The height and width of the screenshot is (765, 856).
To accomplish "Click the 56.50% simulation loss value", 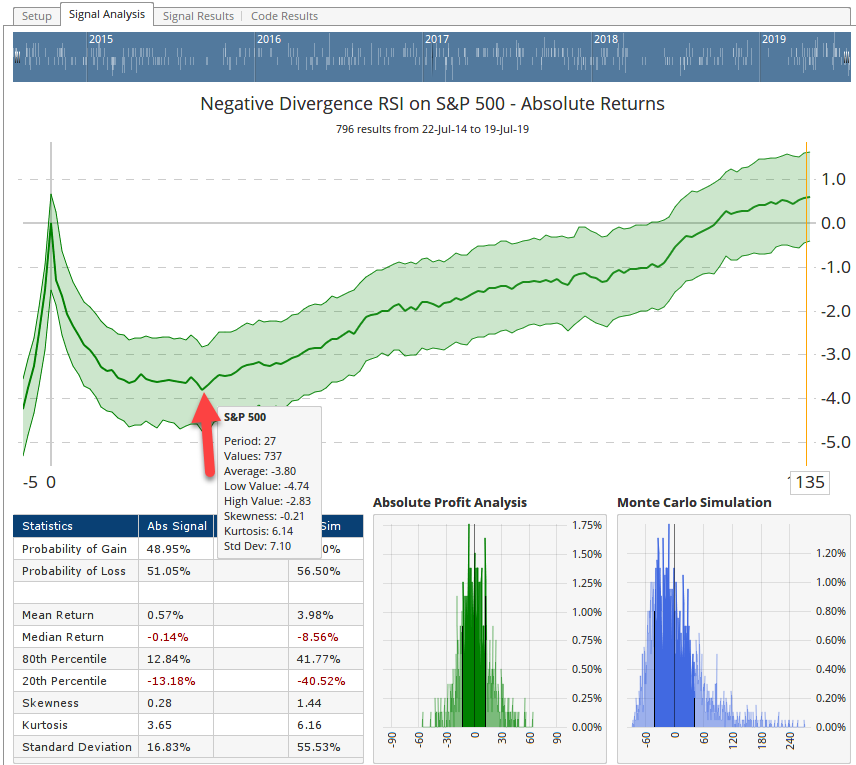I will point(319,571).
